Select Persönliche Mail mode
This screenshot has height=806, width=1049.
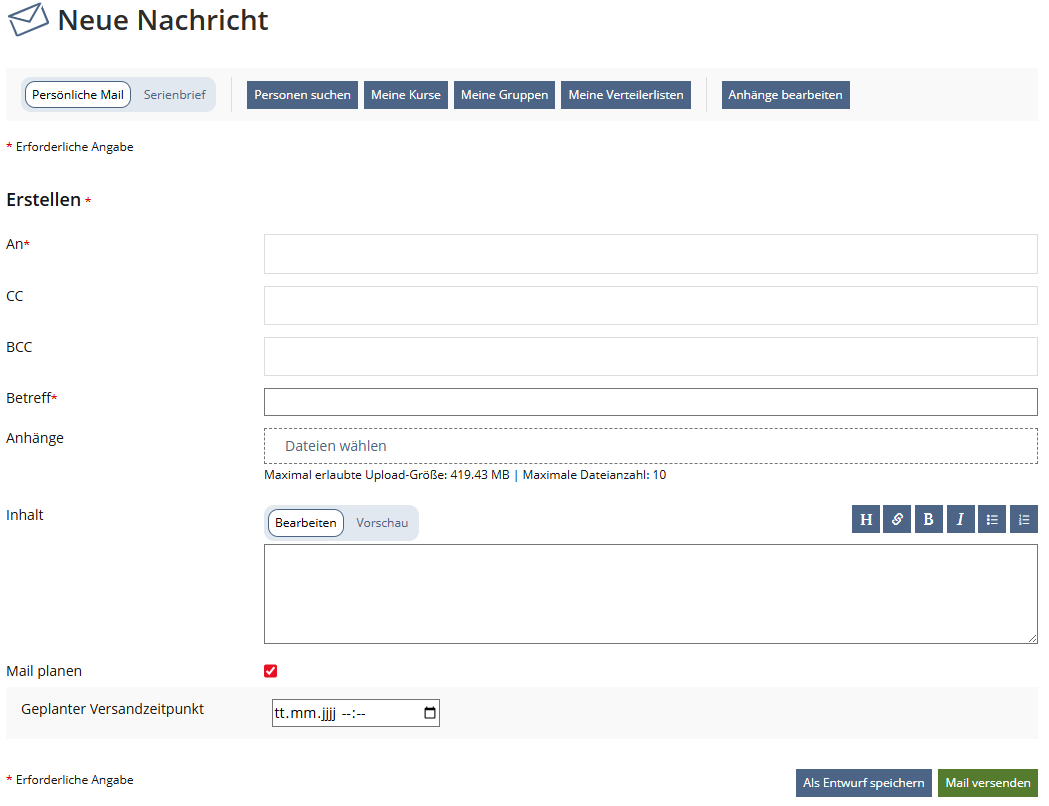(x=78, y=95)
